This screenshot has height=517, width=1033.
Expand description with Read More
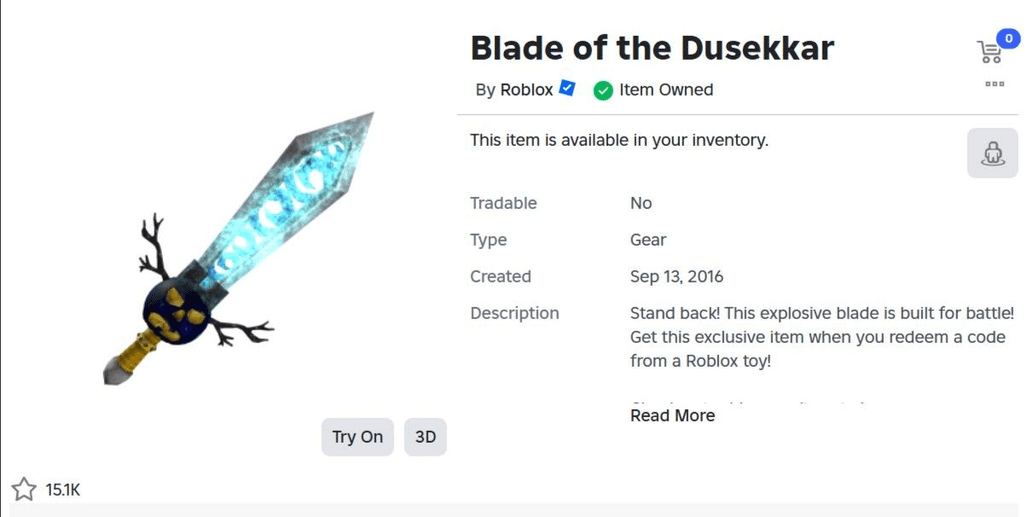click(672, 415)
